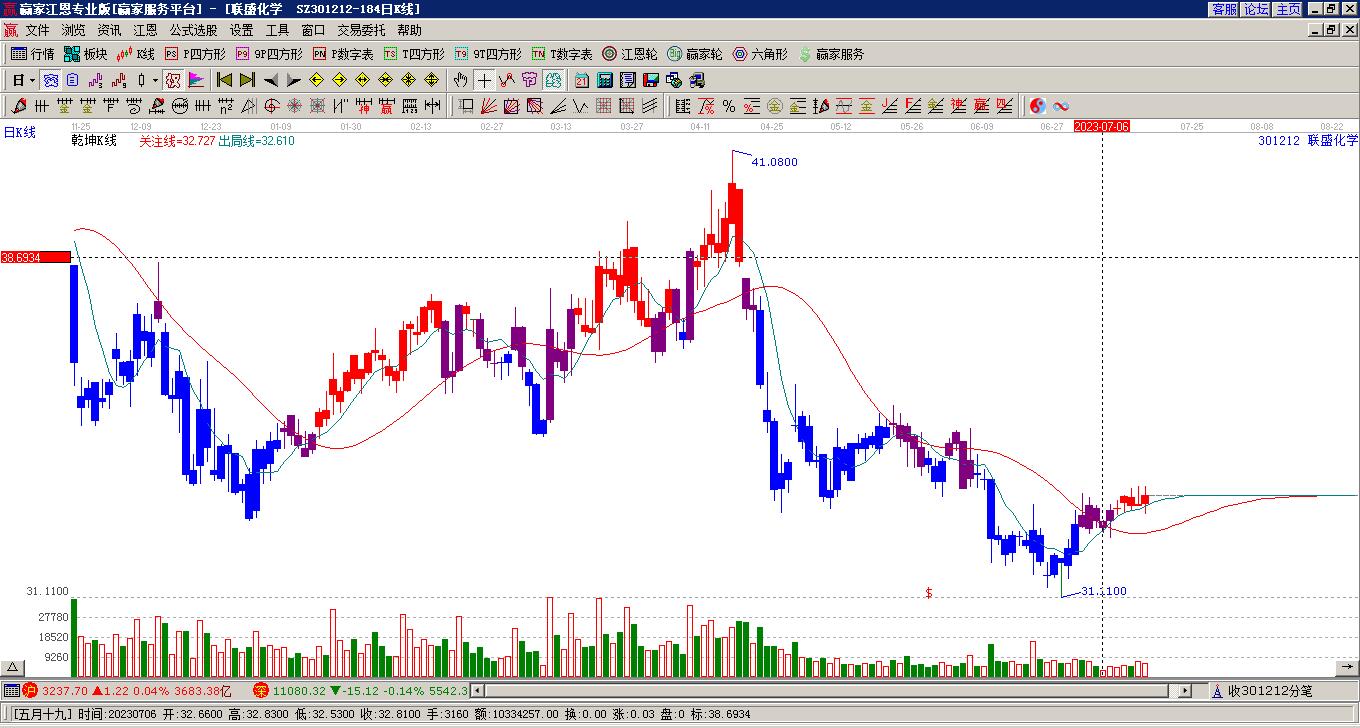The image size is (1360, 728).
Task: Click the 沪 Shanghai index badge
Action: coord(29,691)
